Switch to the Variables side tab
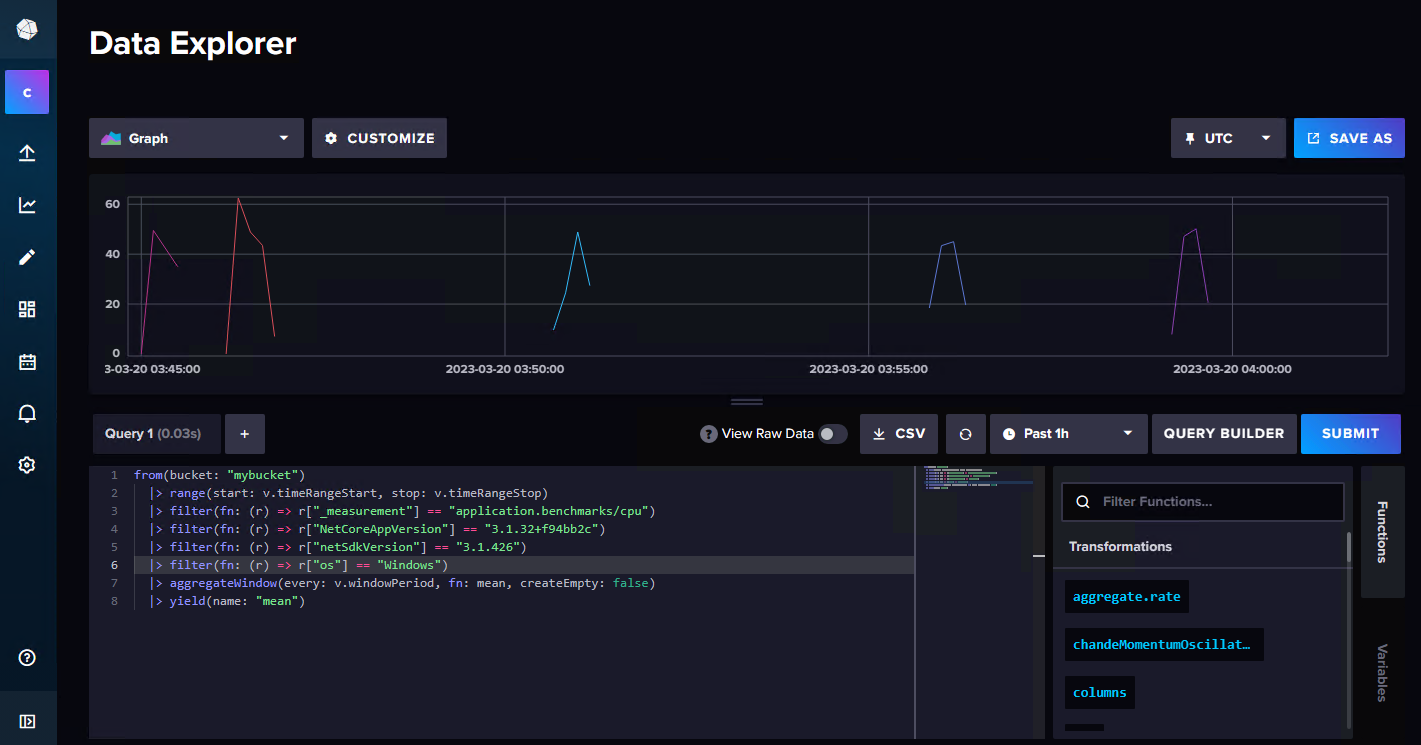Viewport: 1421px width, 745px height. tap(1383, 672)
